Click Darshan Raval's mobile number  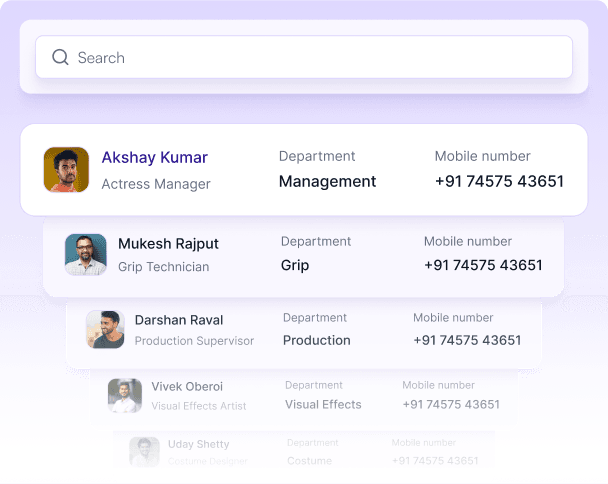click(467, 340)
